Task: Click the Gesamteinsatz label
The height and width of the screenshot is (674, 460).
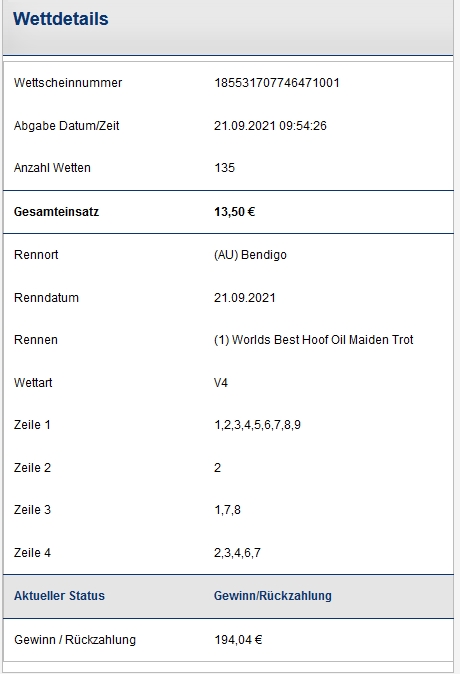Action: click(x=56, y=211)
